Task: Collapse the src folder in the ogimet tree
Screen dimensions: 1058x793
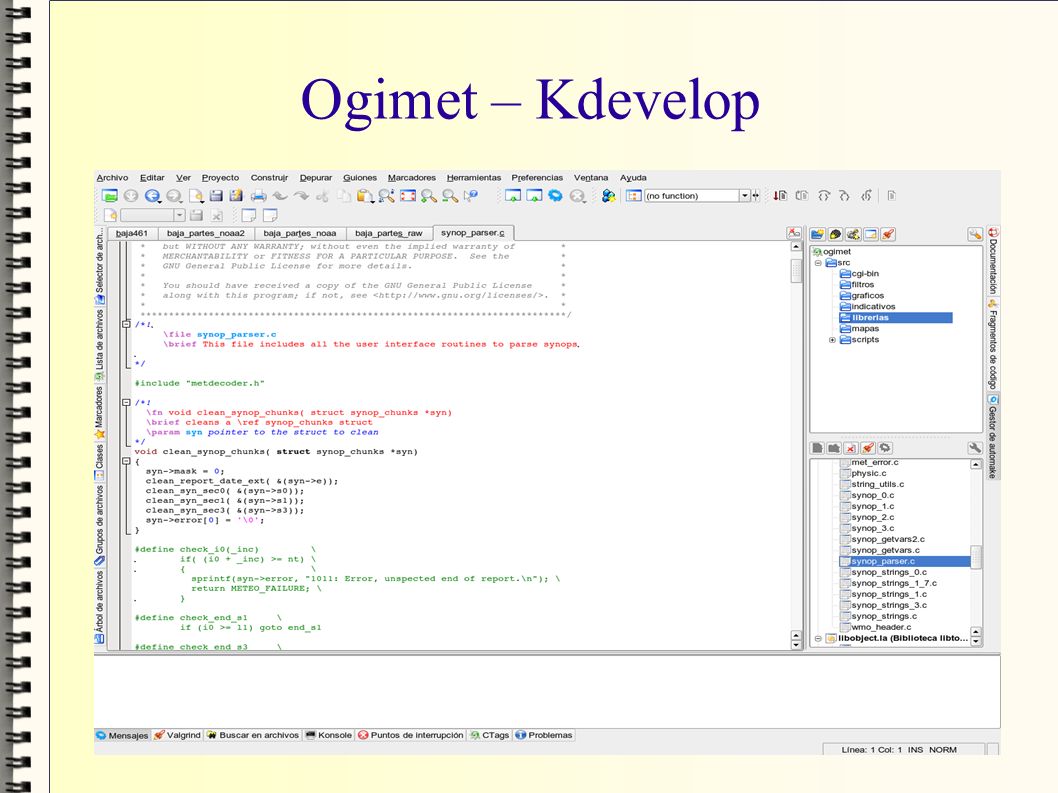Action: 818,263
